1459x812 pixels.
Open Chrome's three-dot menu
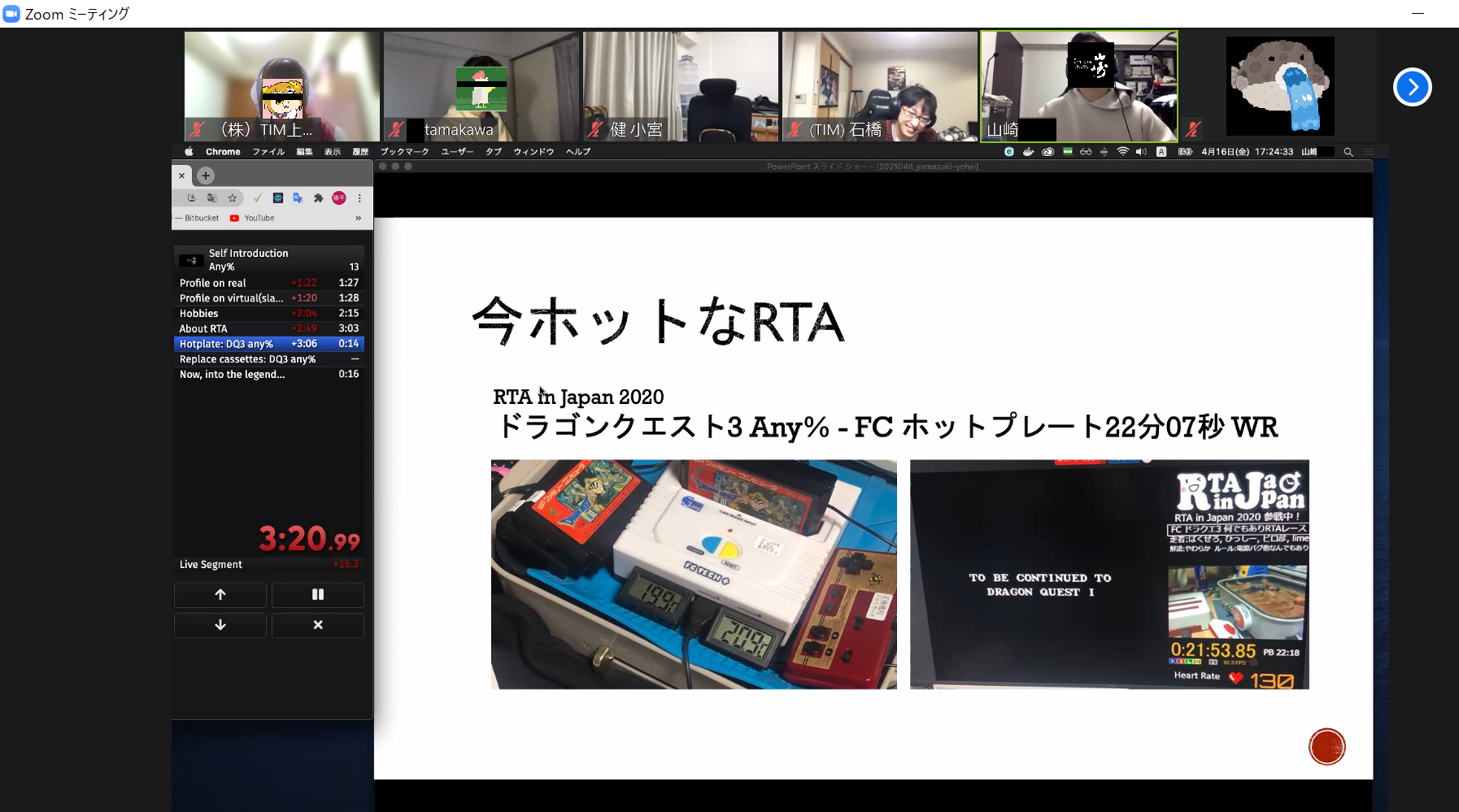[x=359, y=198]
